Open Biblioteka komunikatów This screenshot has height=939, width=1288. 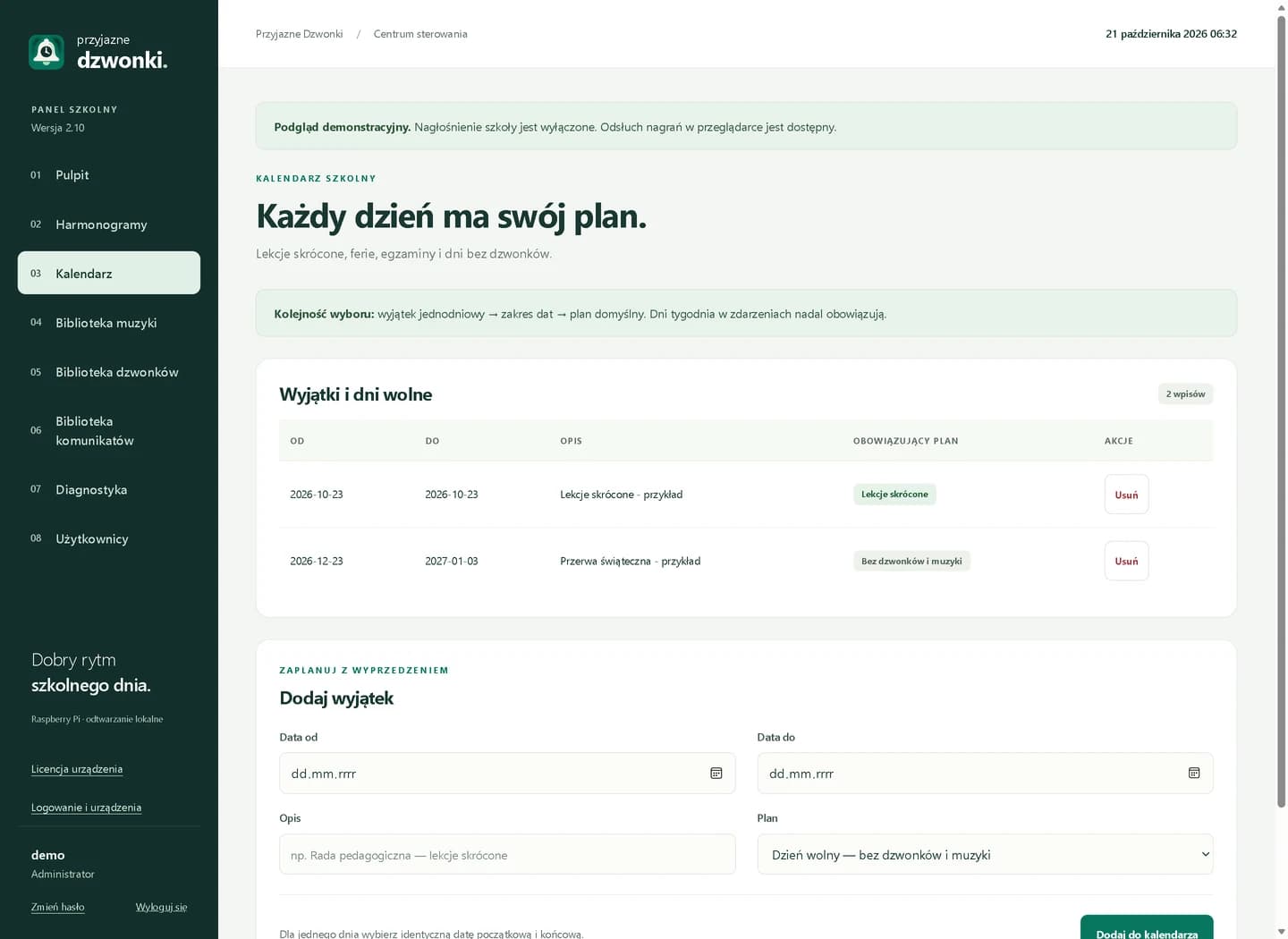click(109, 430)
